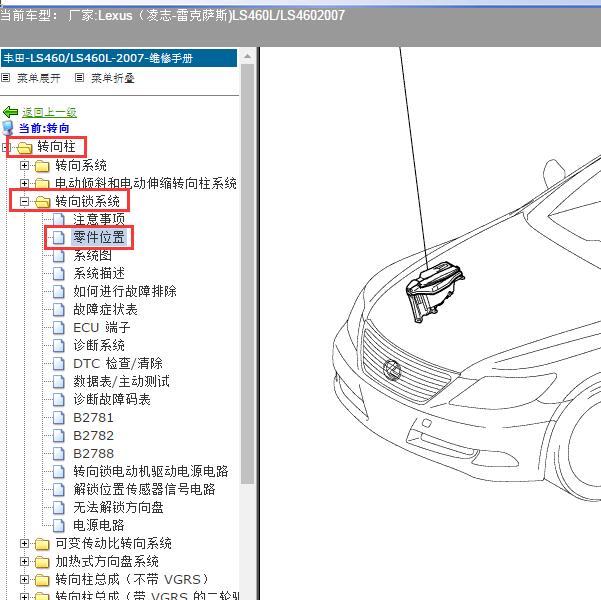Open the ECU 端子 page

point(102,327)
